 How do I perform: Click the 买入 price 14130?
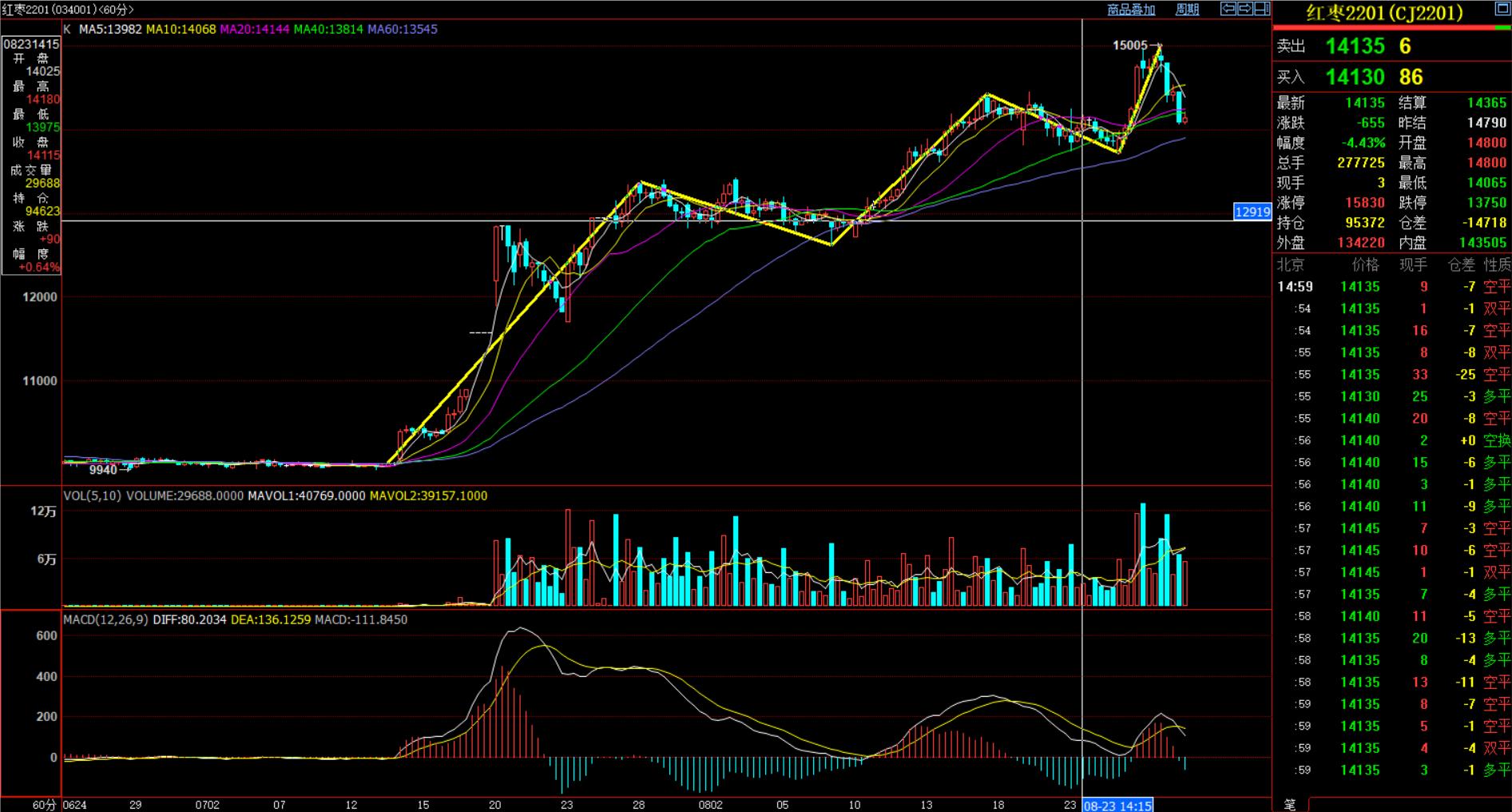[1355, 78]
